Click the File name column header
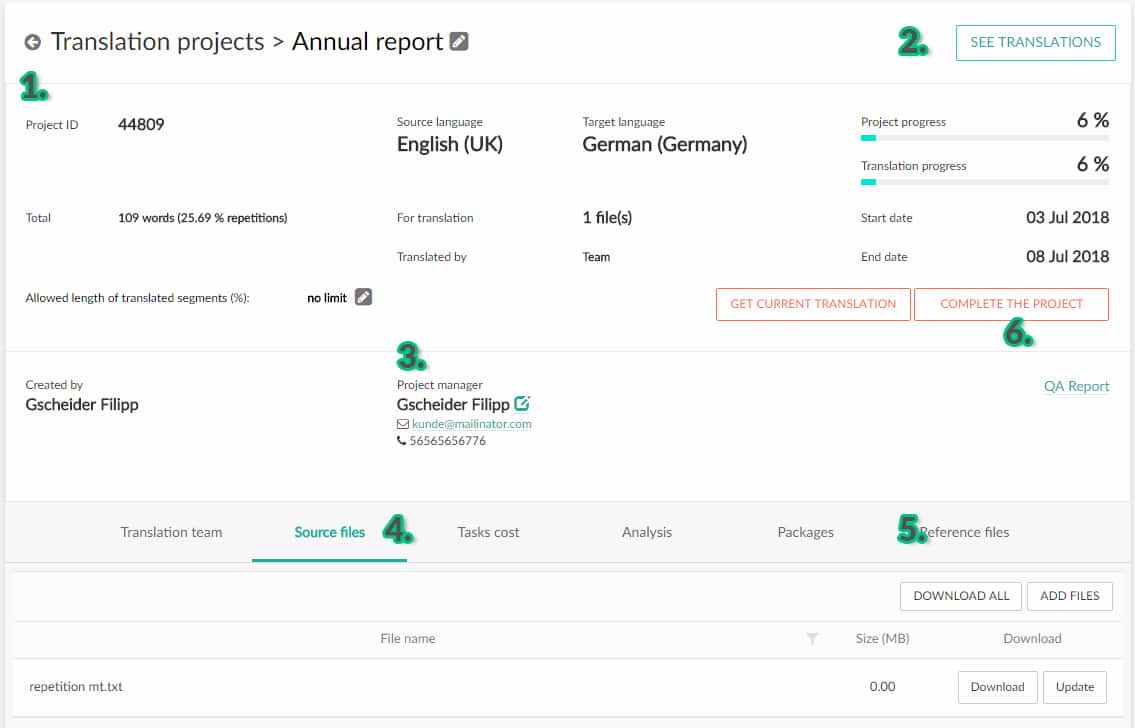 (x=408, y=639)
